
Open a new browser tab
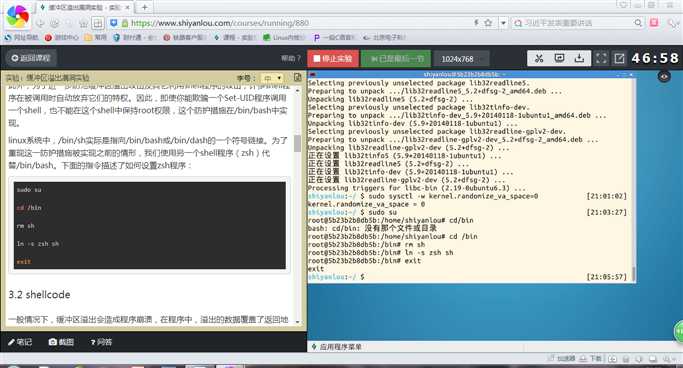pos(144,7)
